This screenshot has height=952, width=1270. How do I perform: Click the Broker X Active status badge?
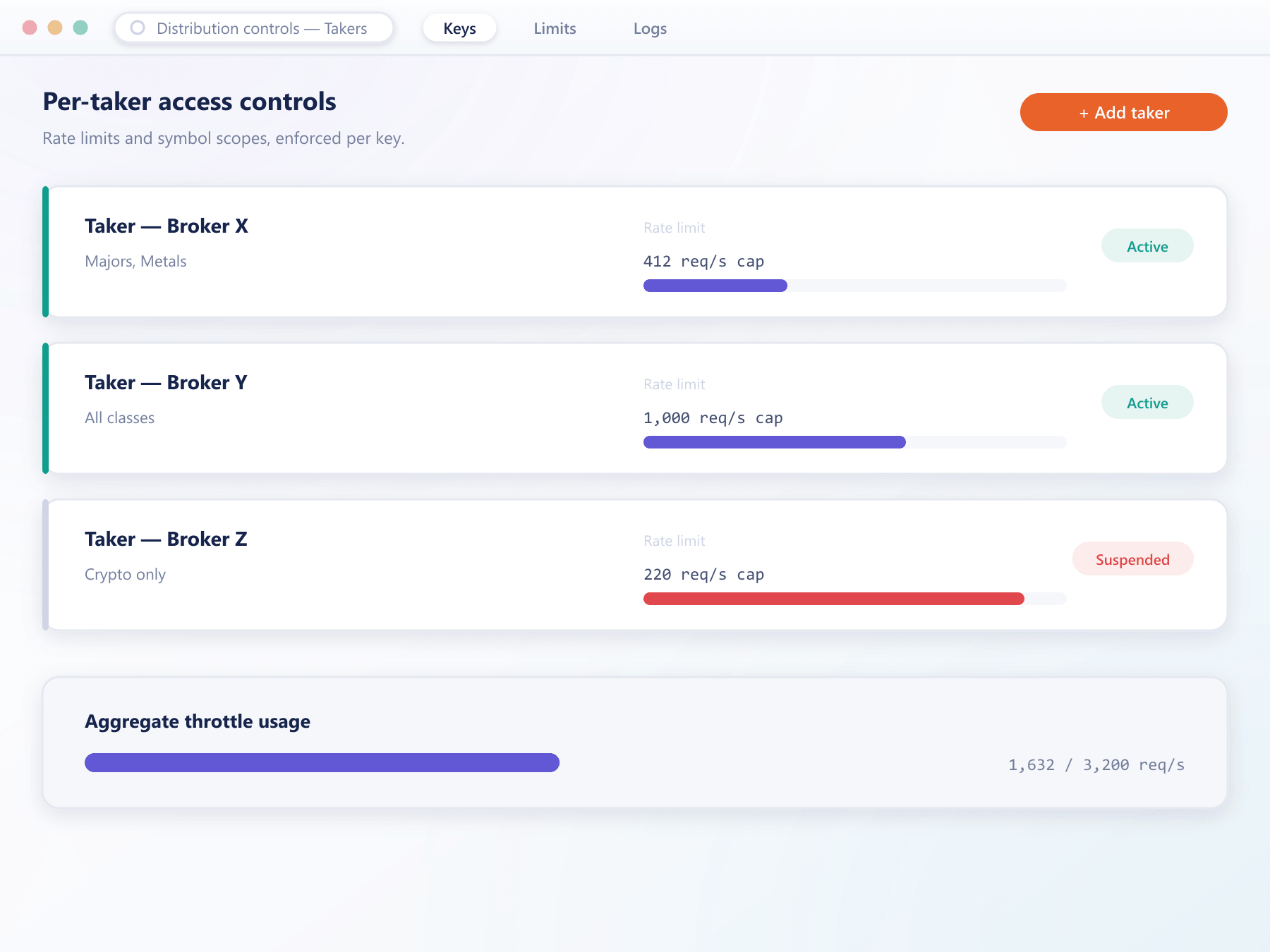[x=1147, y=246]
